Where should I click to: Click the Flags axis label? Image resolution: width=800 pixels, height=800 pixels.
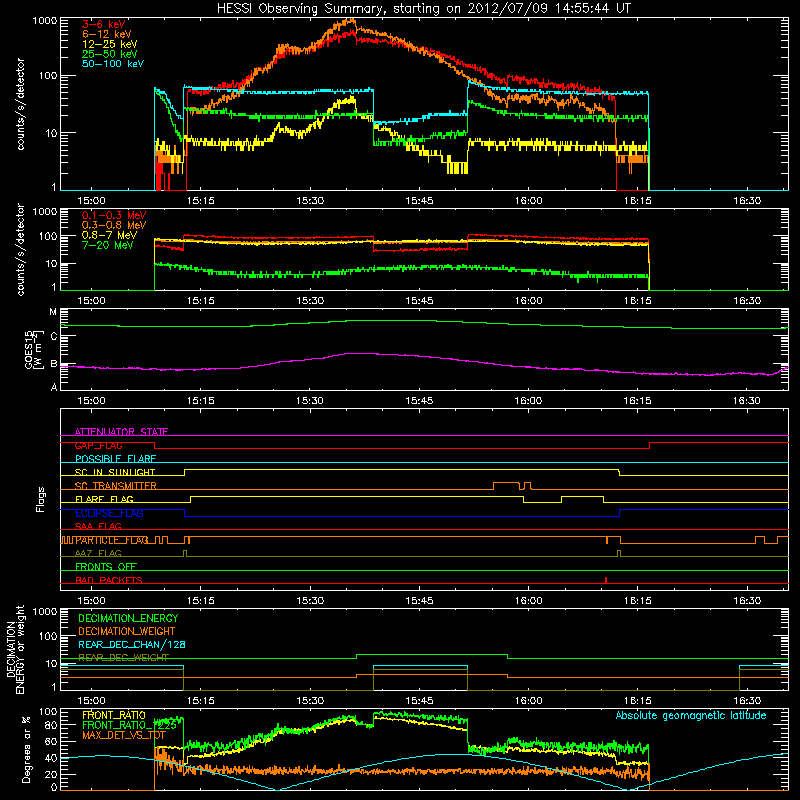pos(41,499)
